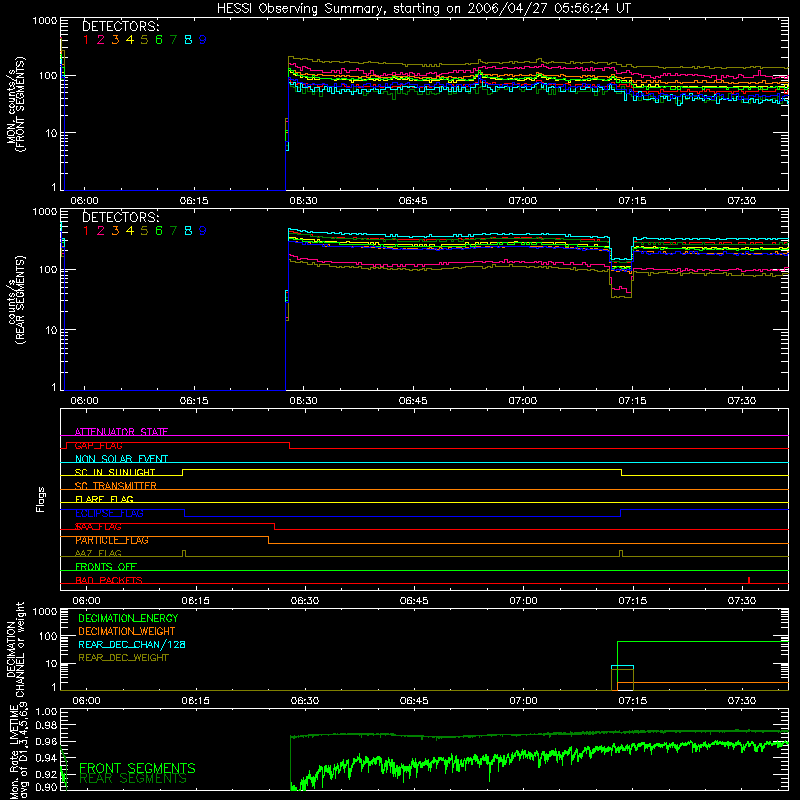Click the BAD_PACKETS flag label
Screen dimensions: 800x800
pyautogui.click(x=109, y=580)
